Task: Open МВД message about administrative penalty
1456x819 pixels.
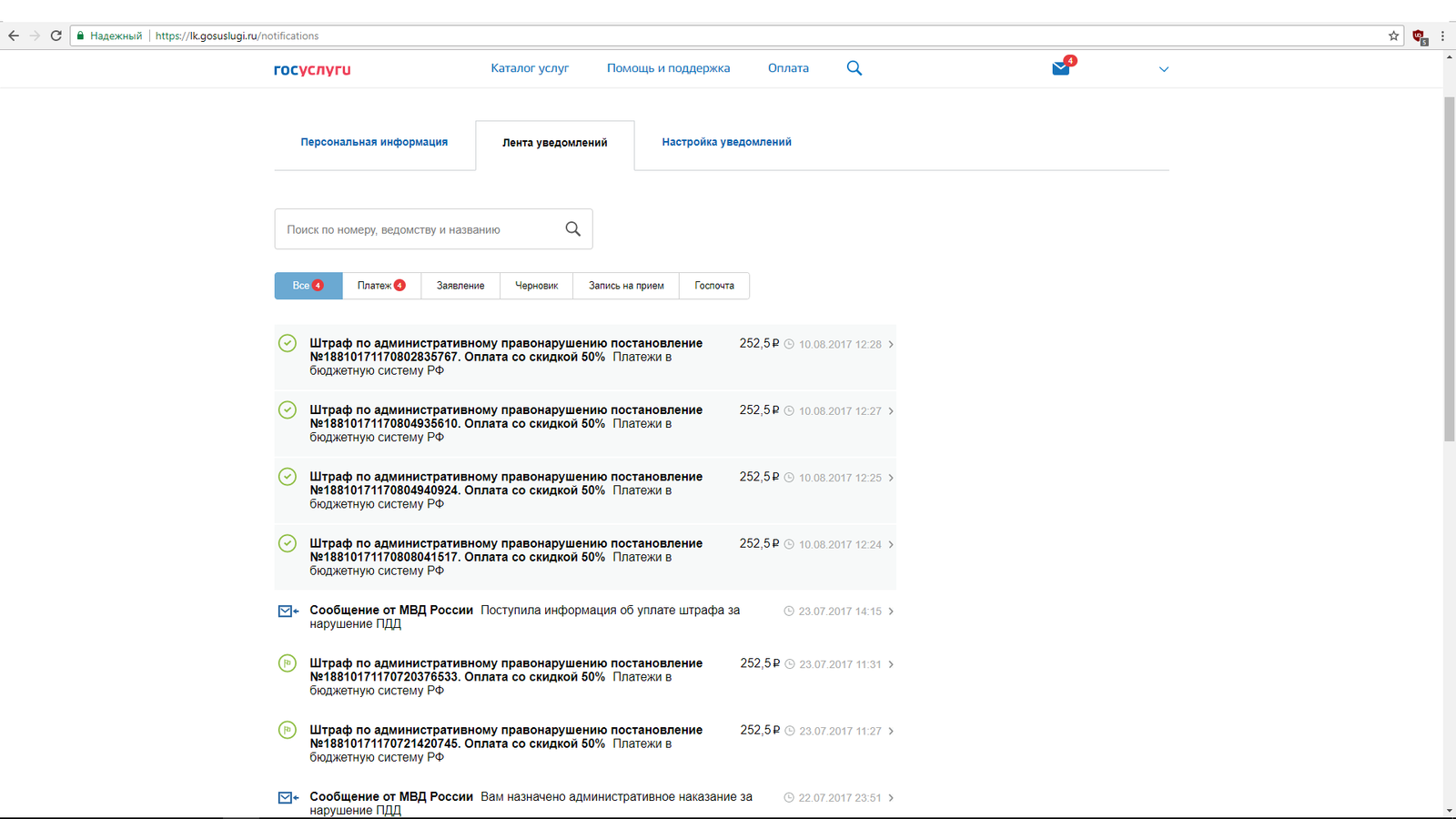Action: tap(585, 804)
